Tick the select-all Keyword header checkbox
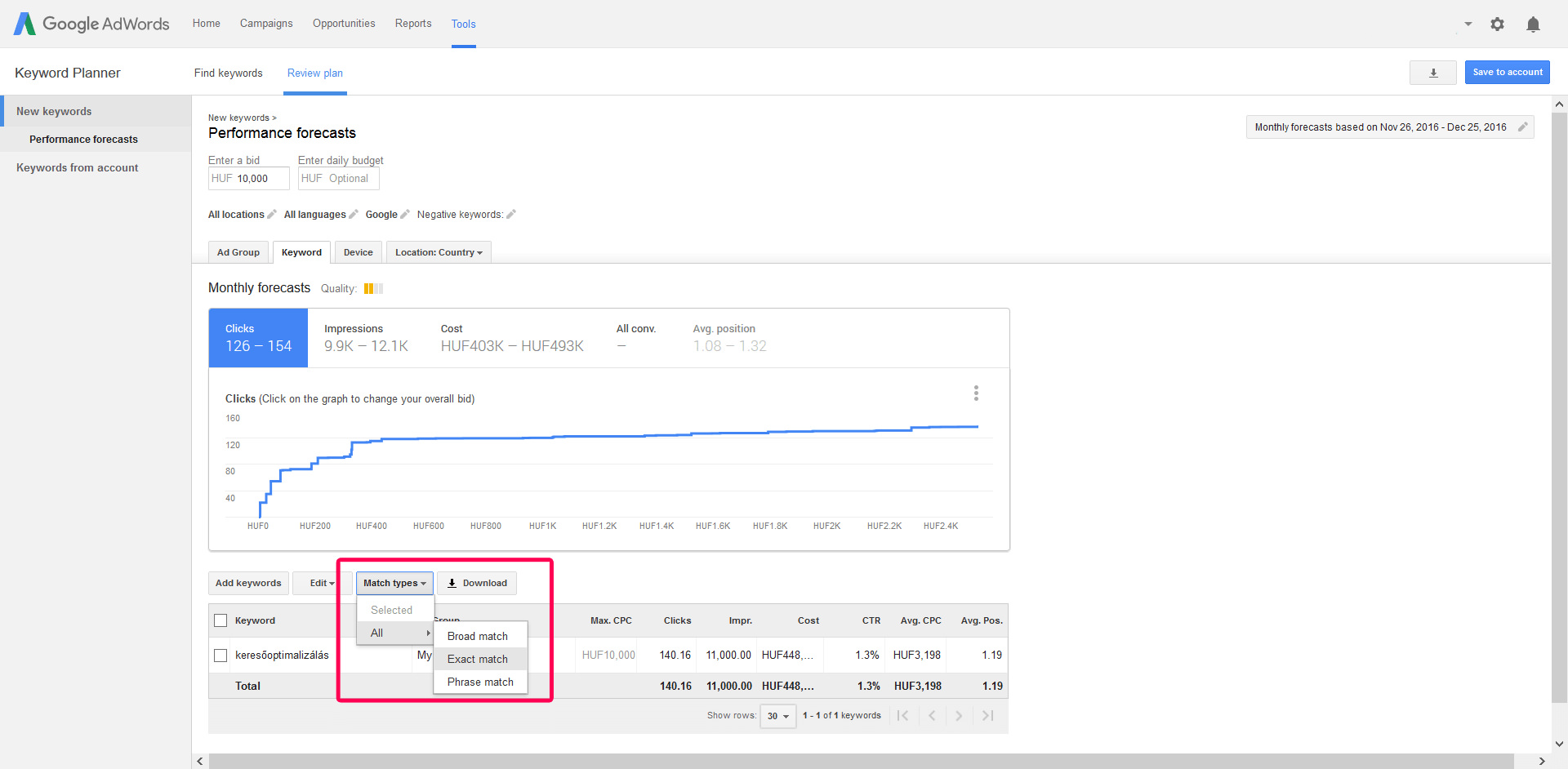Screen dimensions: 1568x769 (220, 620)
